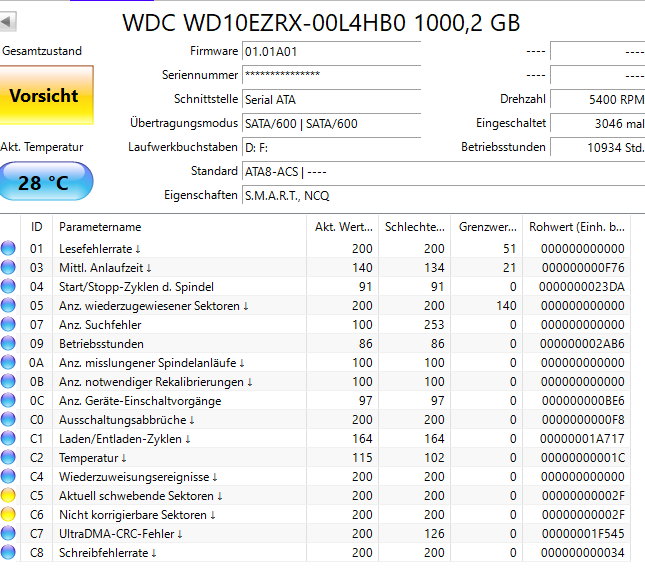Viewport: 645px width, 578px height.
Task: Click the status circle for Laden/Entladen-Zyklen
Action: (8, 439)
